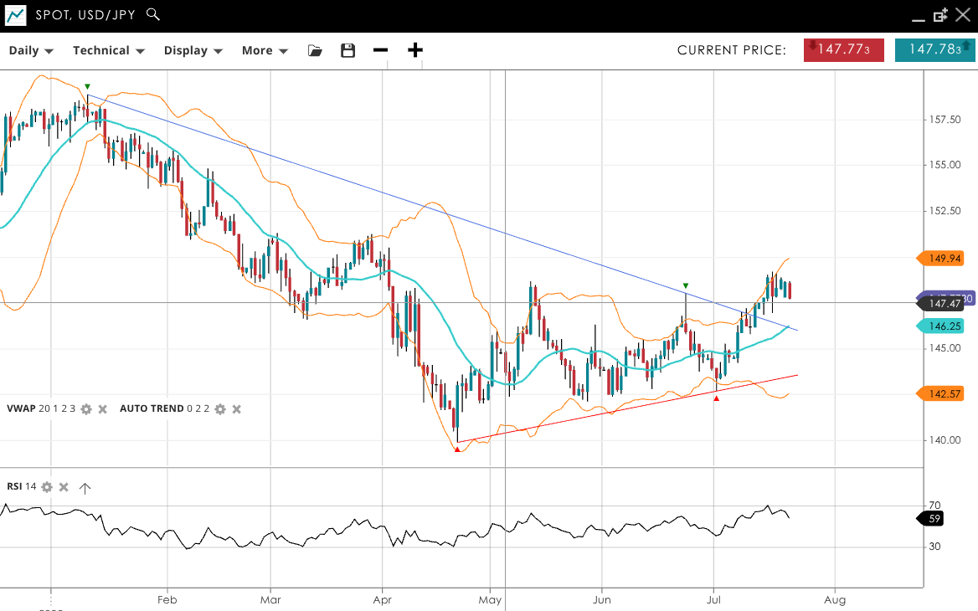Save the chart with floppy disk icon
The image size is (978, 611).
click(348, 51)
